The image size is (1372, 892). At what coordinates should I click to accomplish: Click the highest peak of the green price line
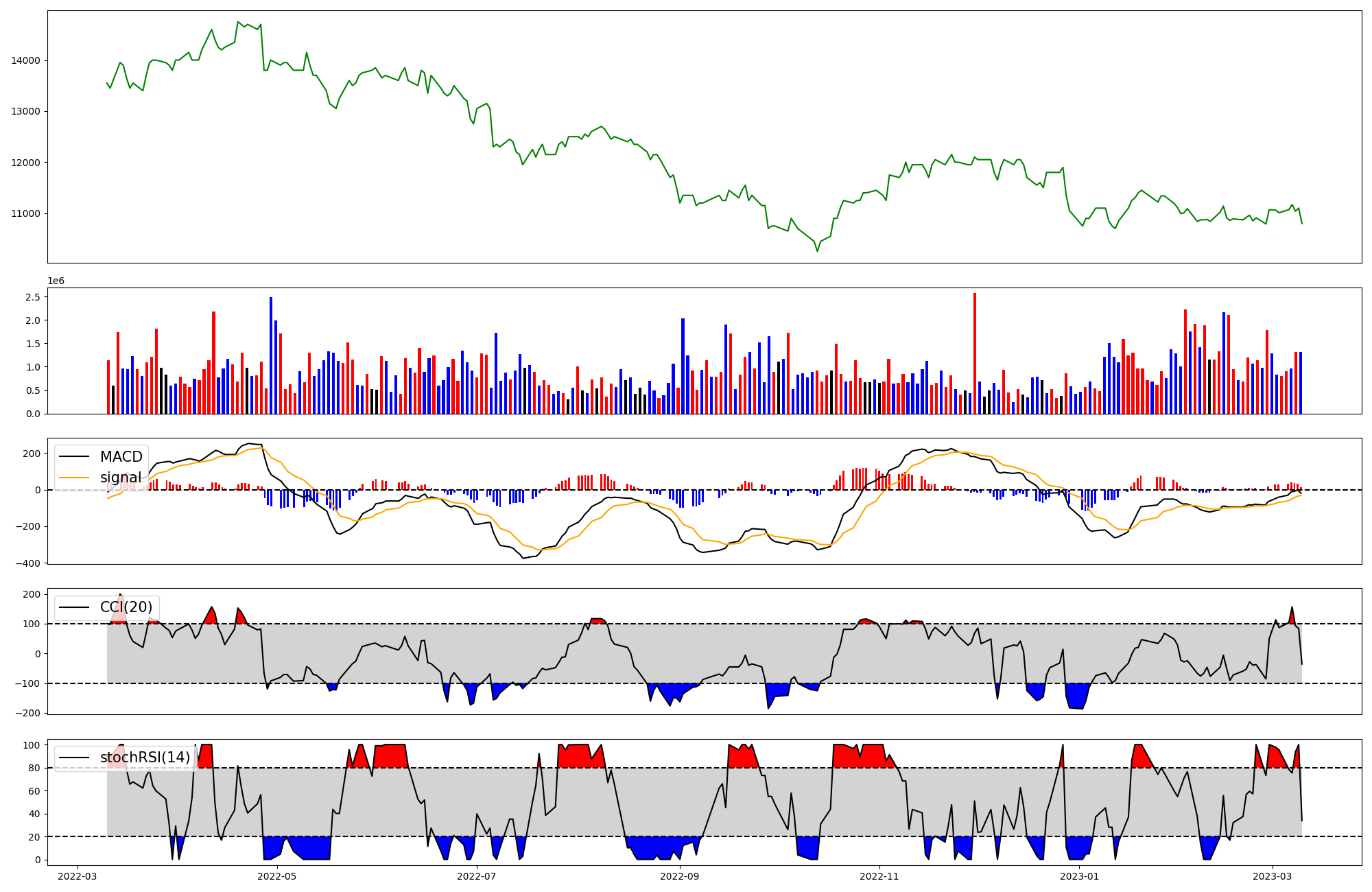tap(238, 22)
